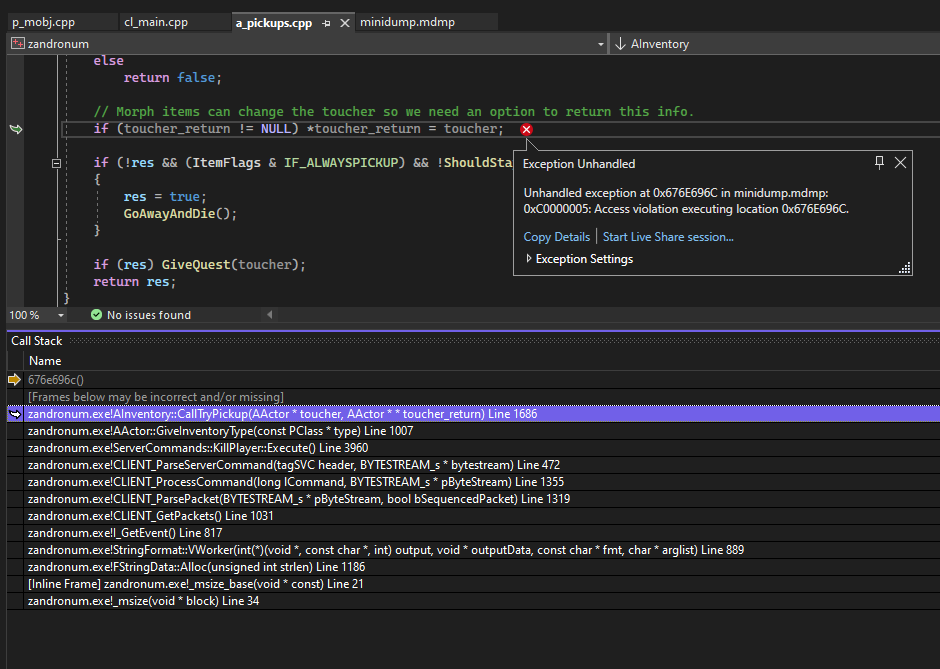Click Start Live Share session link
940x669 pixels.
668,237
